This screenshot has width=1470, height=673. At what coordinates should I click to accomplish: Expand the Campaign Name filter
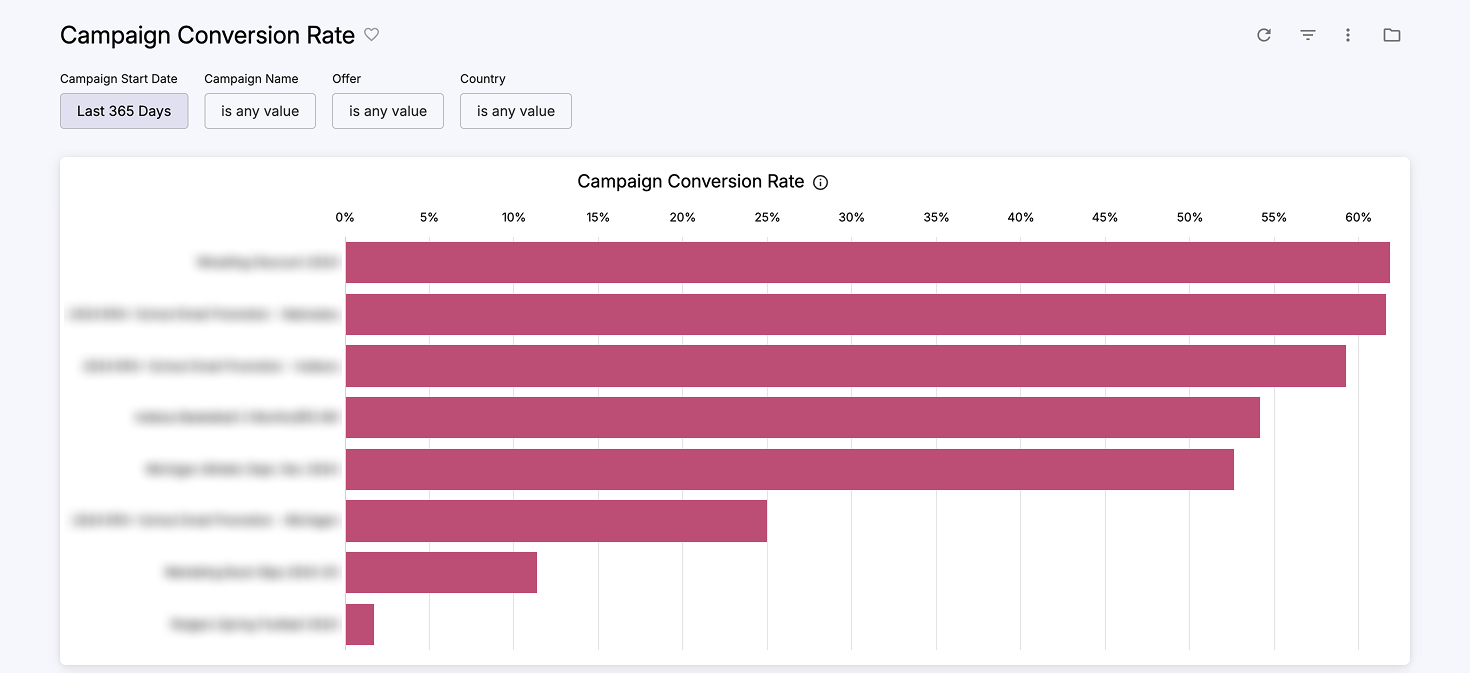(260, 111)
